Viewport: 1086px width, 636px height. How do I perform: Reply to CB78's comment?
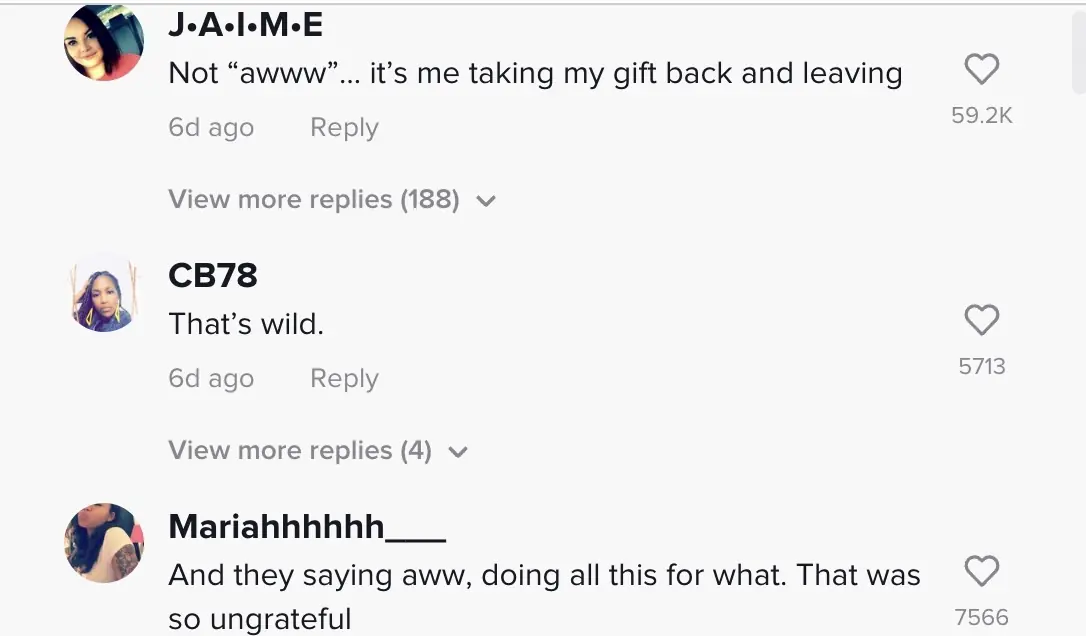point(343,378)
